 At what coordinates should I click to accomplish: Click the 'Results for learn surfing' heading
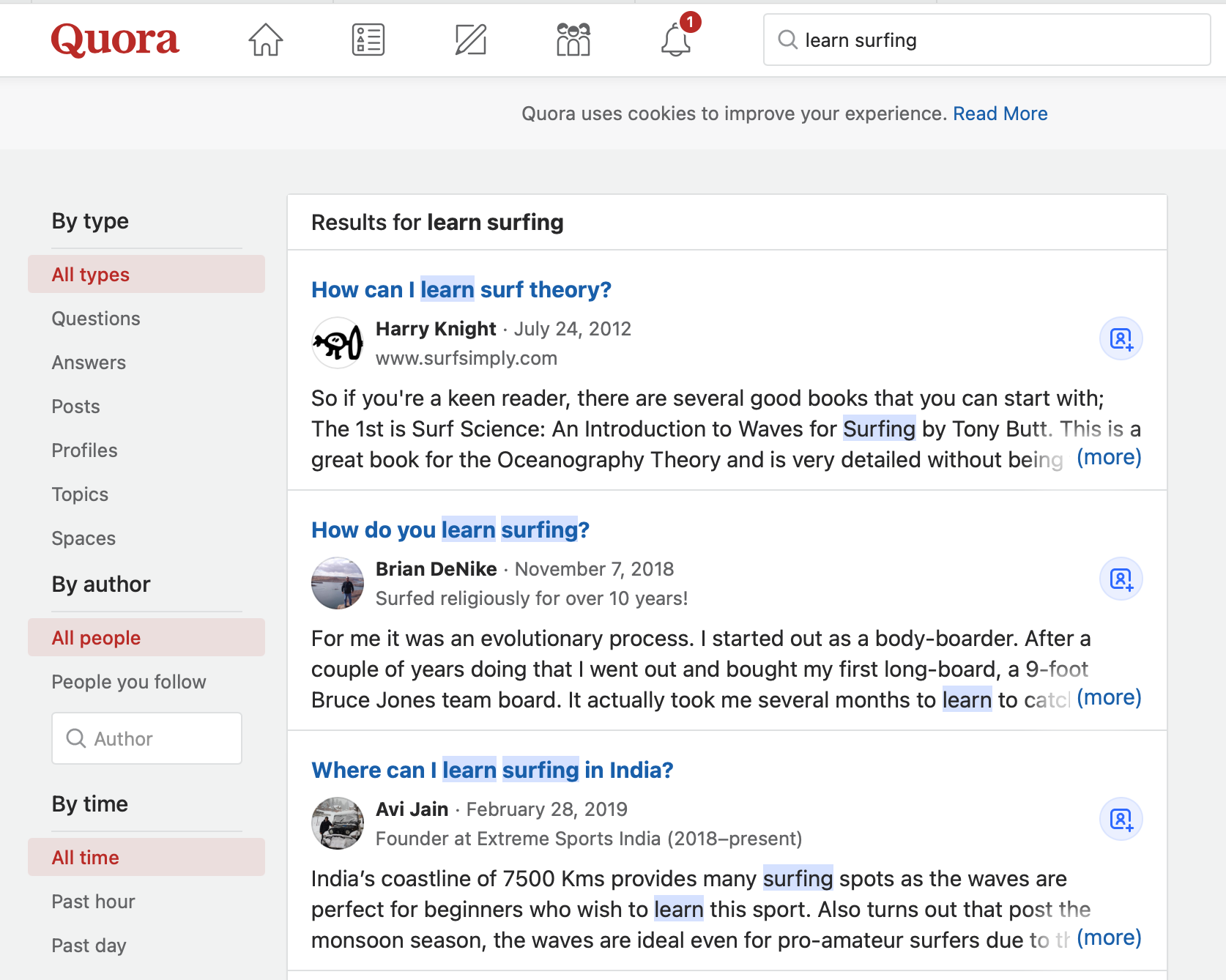coord(437,222)
